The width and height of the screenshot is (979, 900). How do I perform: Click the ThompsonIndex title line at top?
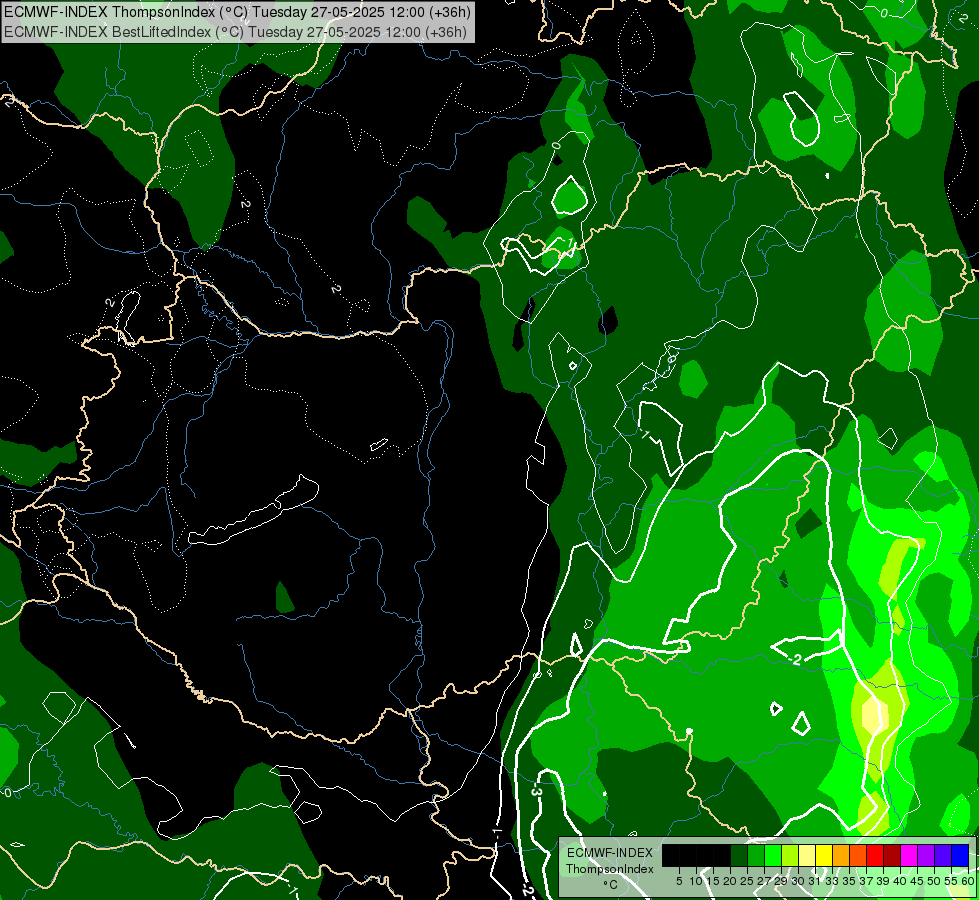coord(237,12)
